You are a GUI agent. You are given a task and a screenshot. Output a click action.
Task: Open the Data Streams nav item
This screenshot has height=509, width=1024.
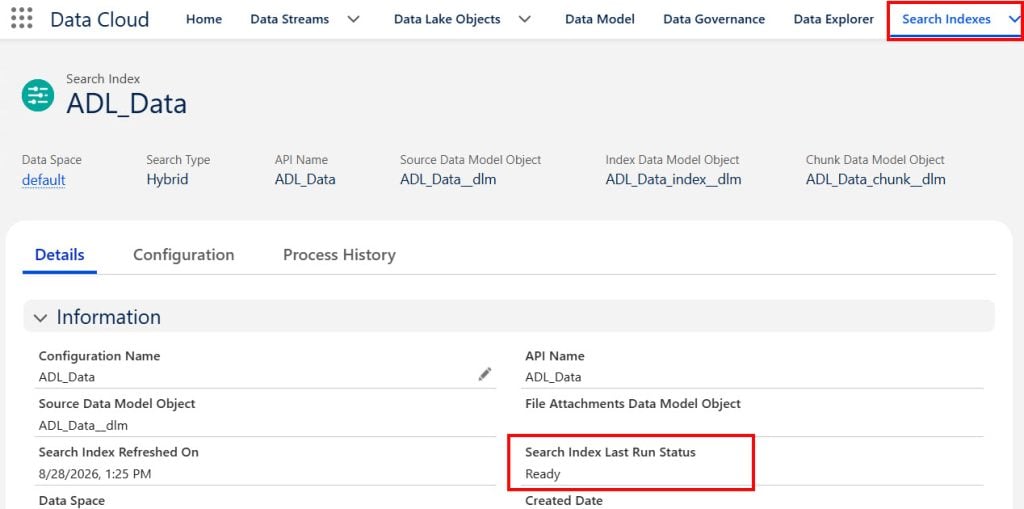[x=291, y=20]
